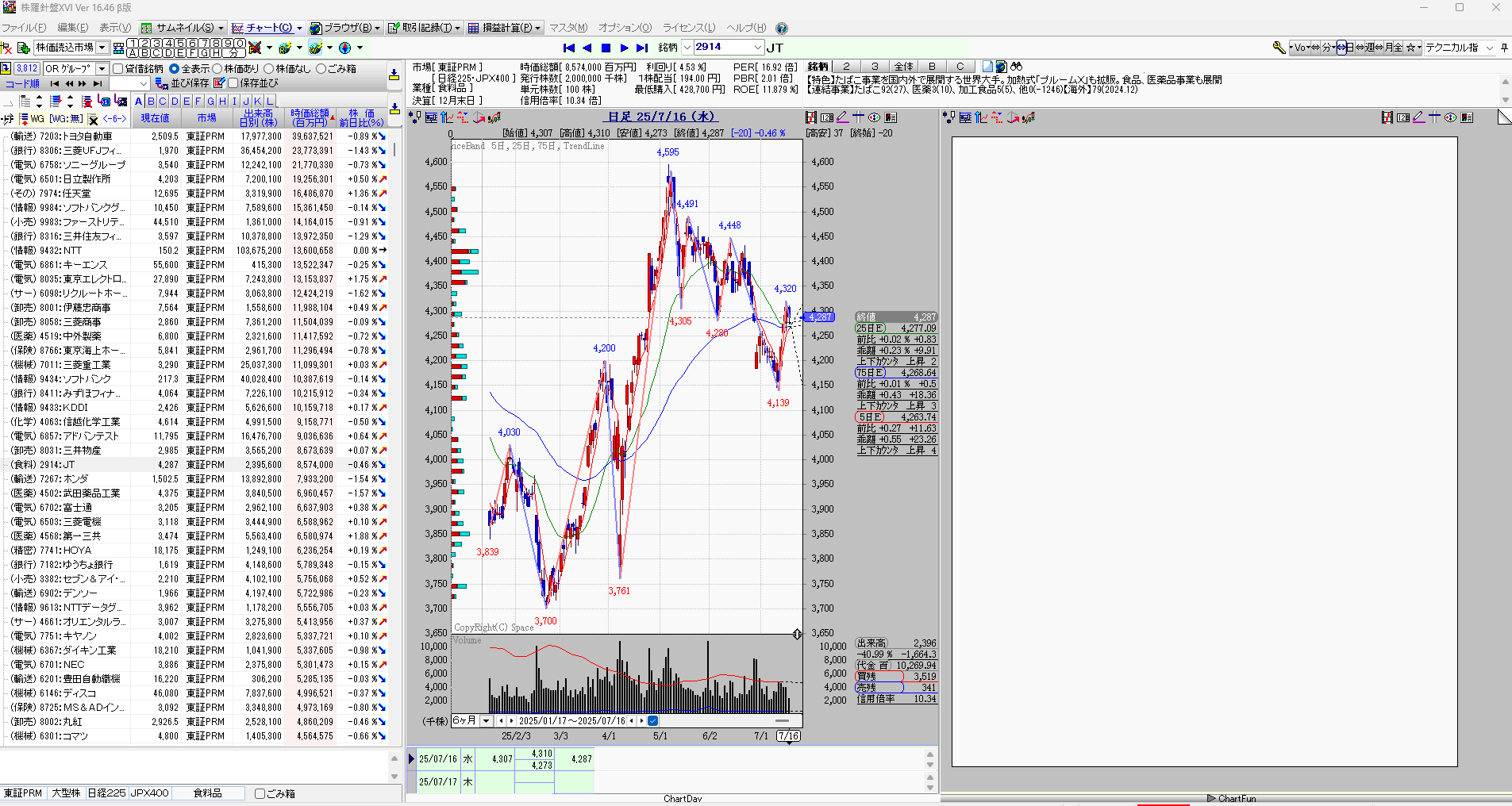The image size is (1512, 806).
Task: Click the film strip icon in chart toolbar
Action: (810, 117)
